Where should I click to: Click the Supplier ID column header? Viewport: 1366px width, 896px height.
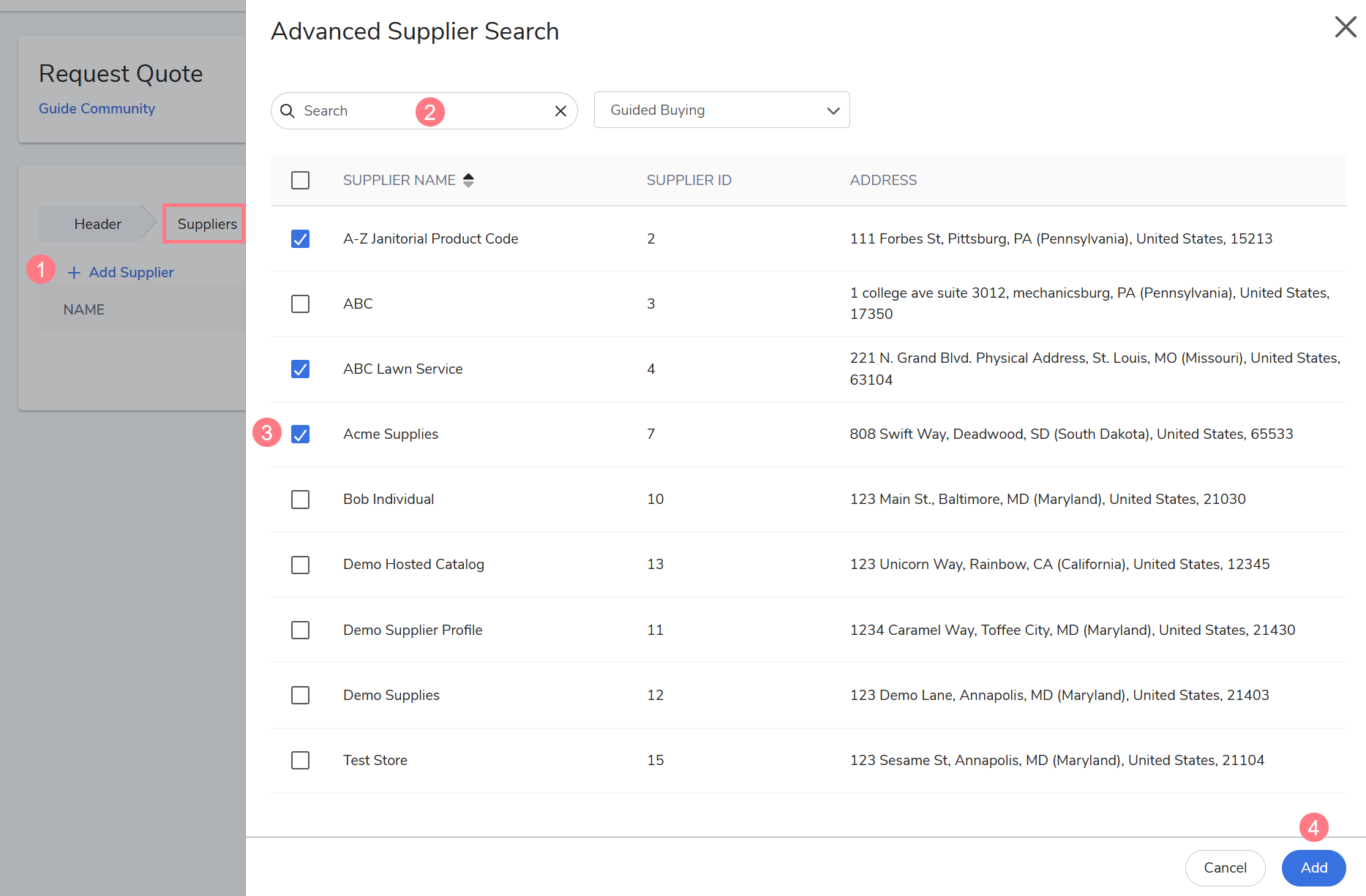tap(688, 180)
